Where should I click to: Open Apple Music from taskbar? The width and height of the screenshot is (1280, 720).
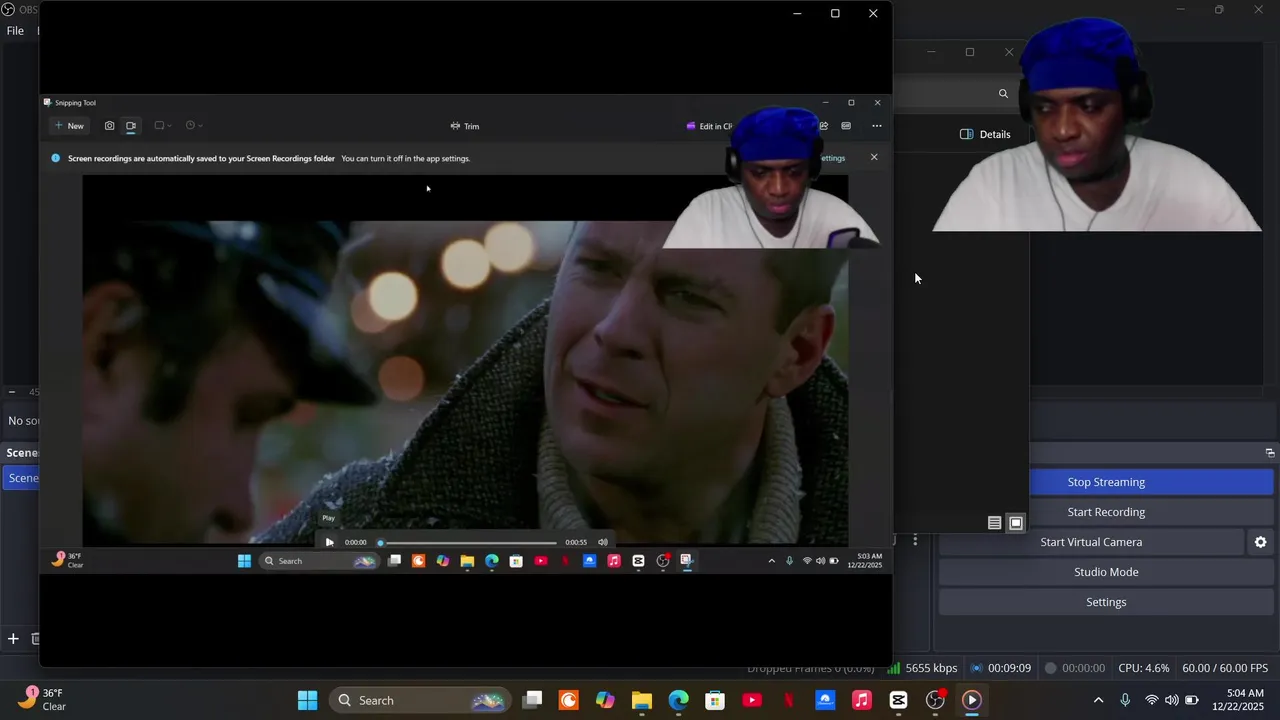pyautogui.click(x=862, y=700)
